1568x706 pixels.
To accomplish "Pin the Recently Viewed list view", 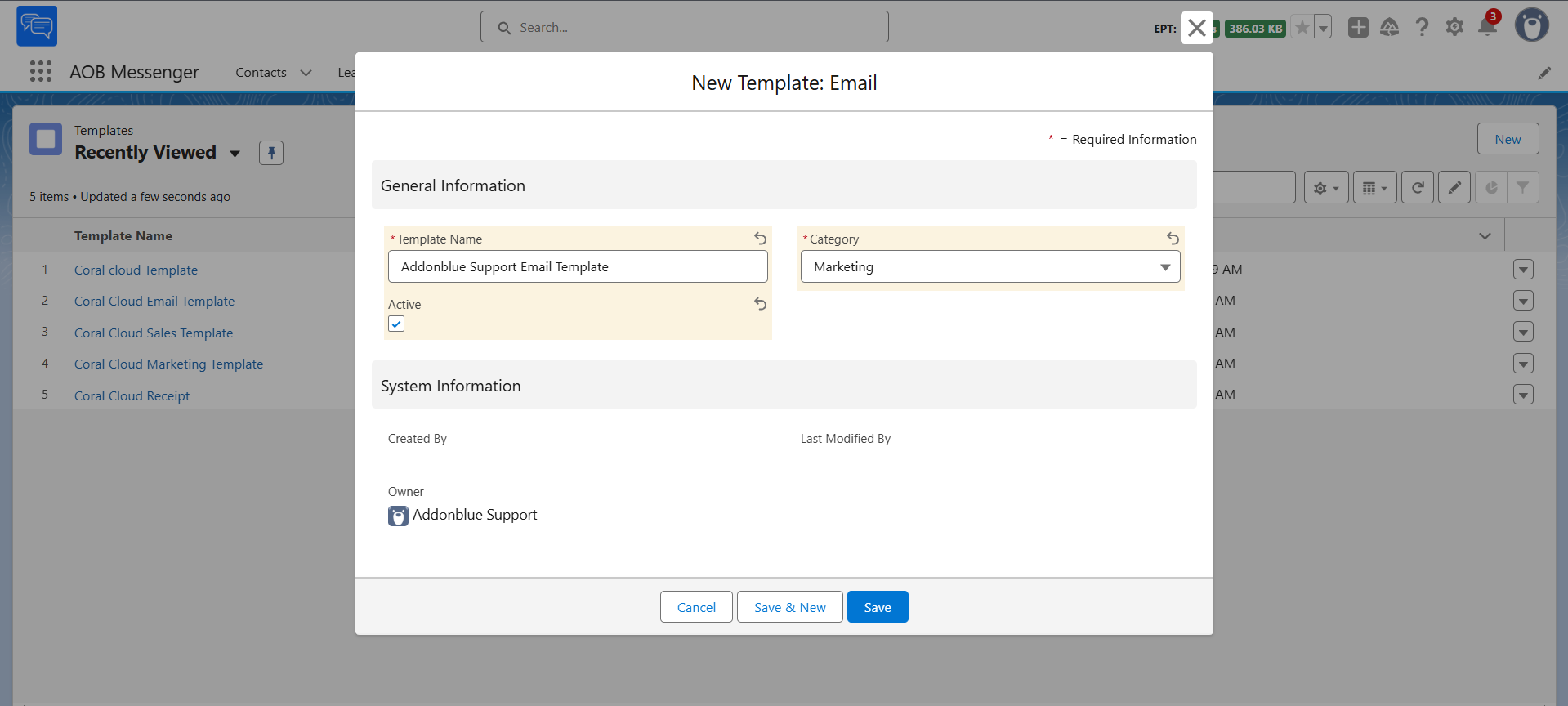I will pyautogui.click(x=271, y=153).
